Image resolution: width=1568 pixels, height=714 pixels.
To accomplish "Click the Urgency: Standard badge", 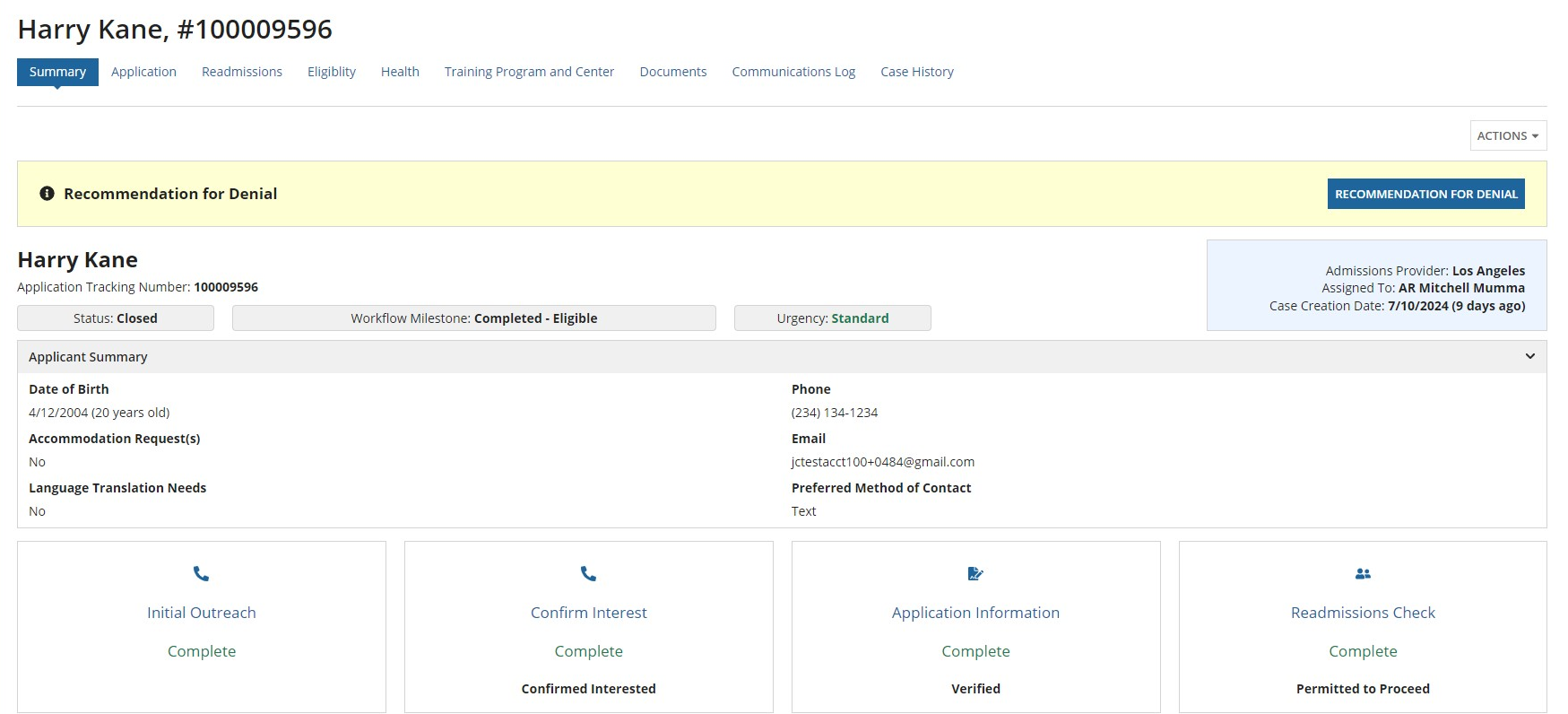I will point(833,318).
